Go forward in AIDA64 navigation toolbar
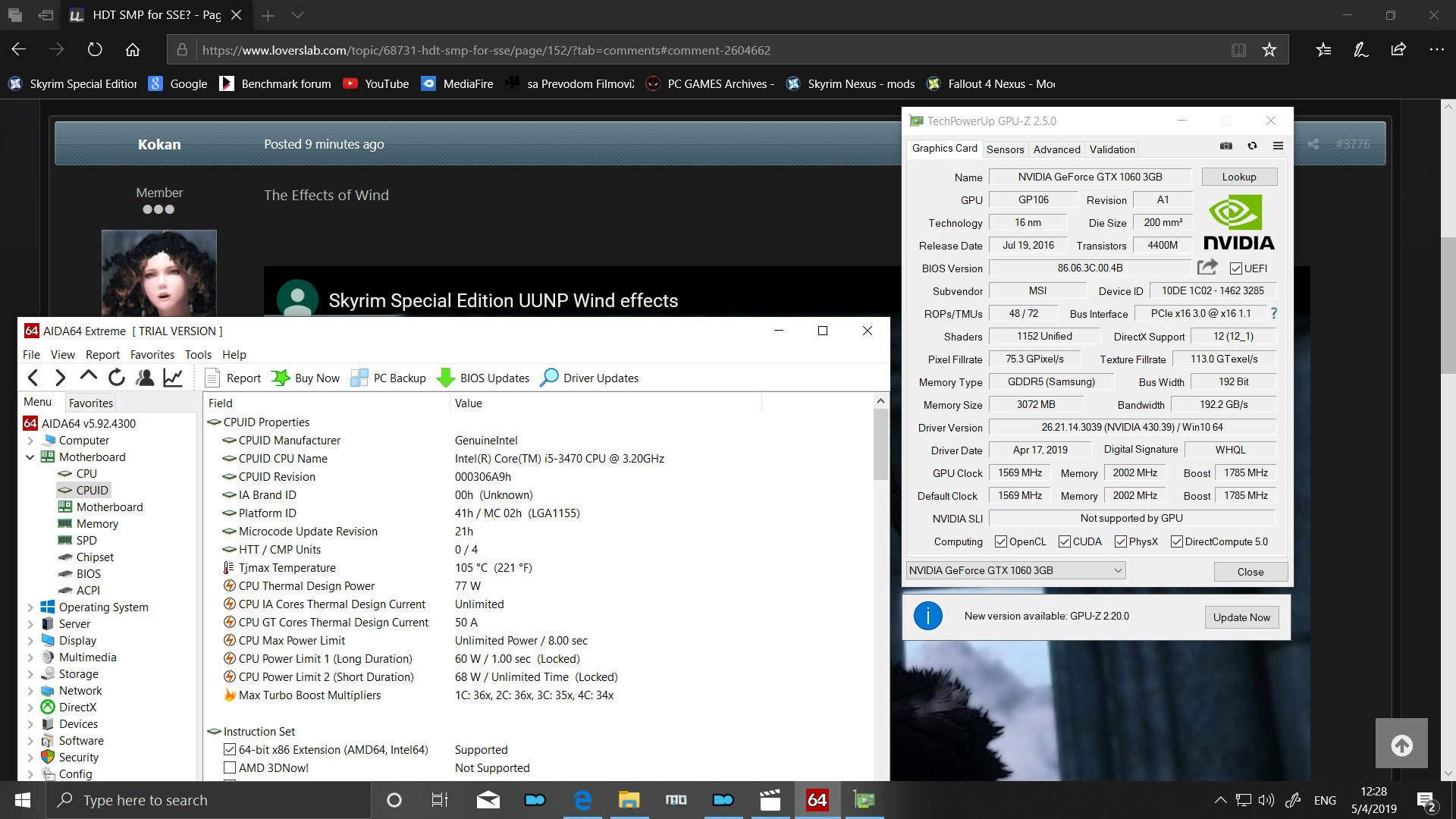Screen dimensions: 1456x819 pyautogui.click(x=60, y=378)
